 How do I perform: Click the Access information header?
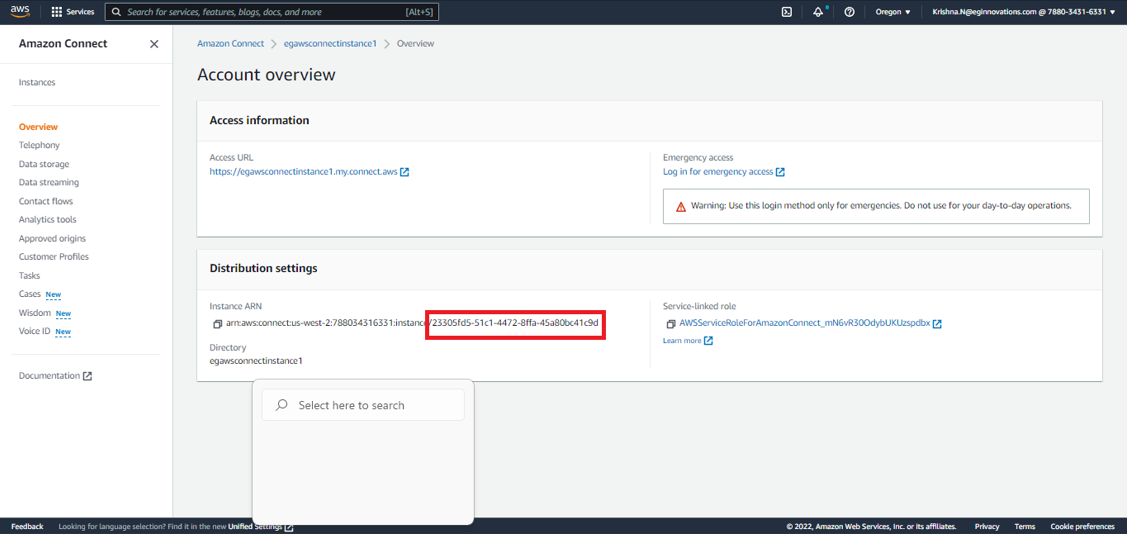[x=259, y=121]
